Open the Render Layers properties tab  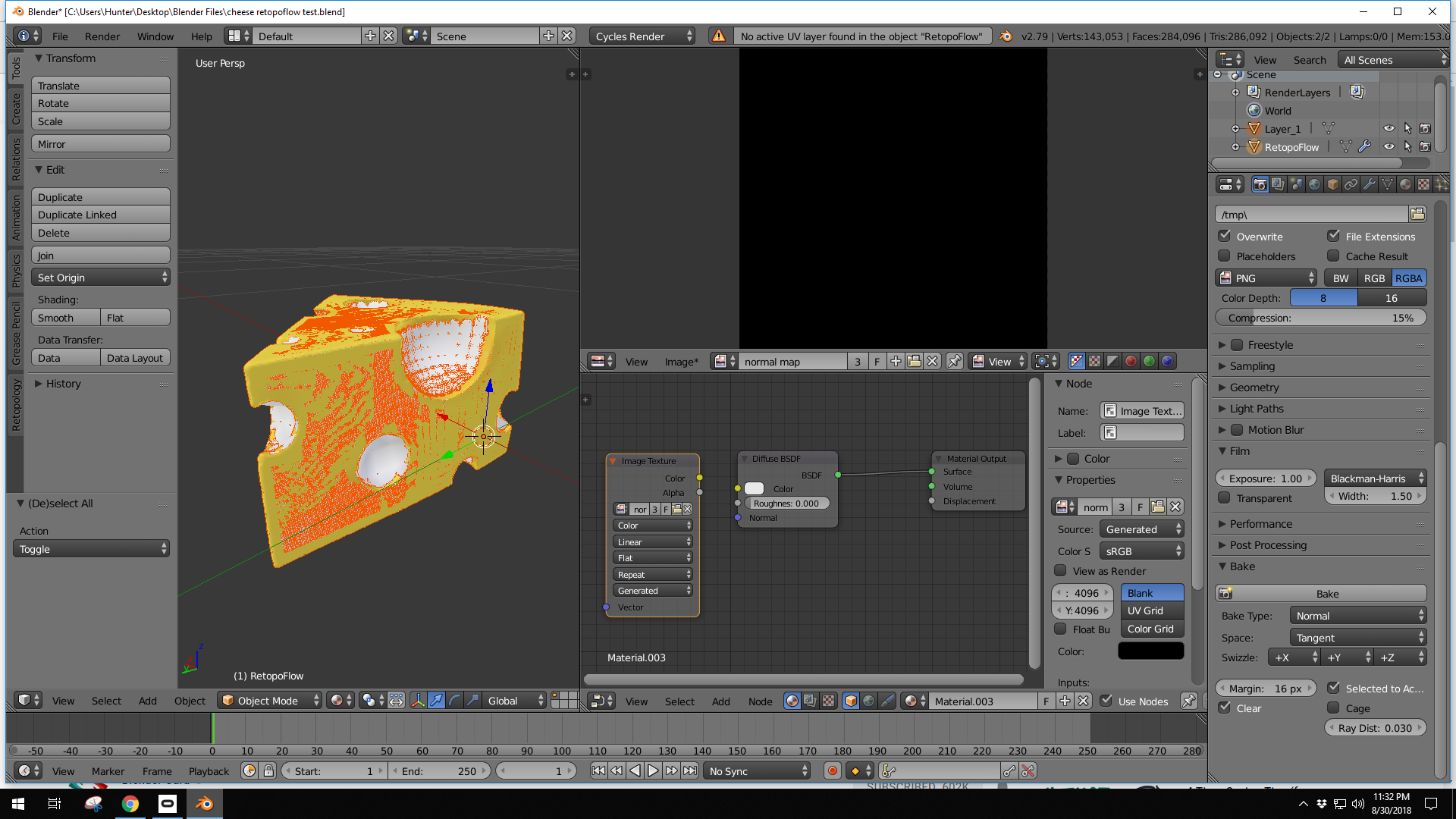coord(1278,184)
